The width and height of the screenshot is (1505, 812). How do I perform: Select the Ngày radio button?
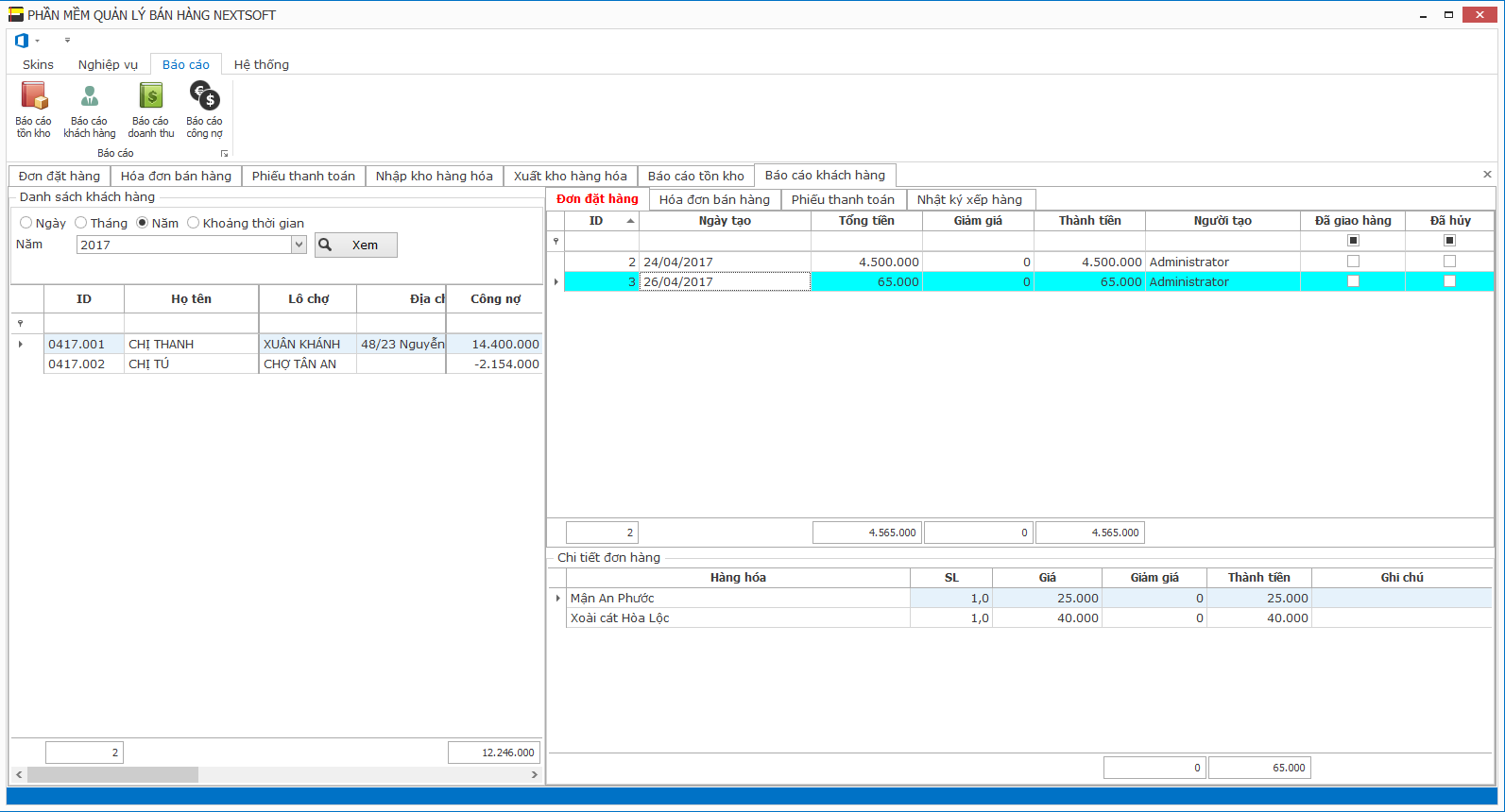[x=26, y=223]
